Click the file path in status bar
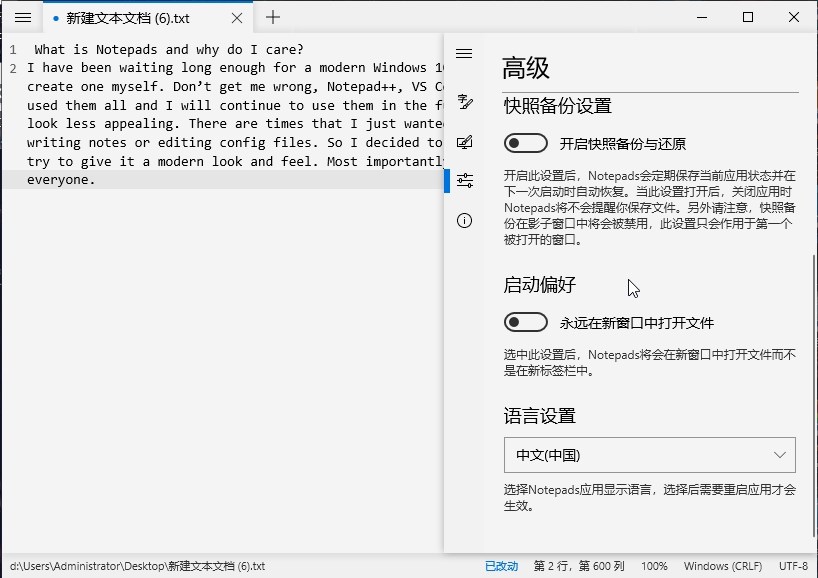This screenshot has height=578, width=818. tap(138, 566)
